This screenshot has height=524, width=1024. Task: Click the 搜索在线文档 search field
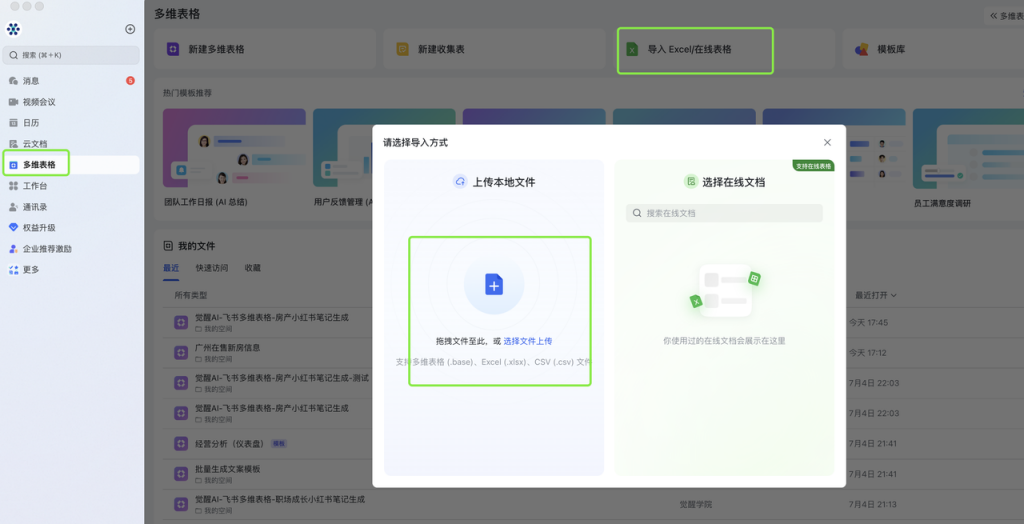tap(724, 213)
